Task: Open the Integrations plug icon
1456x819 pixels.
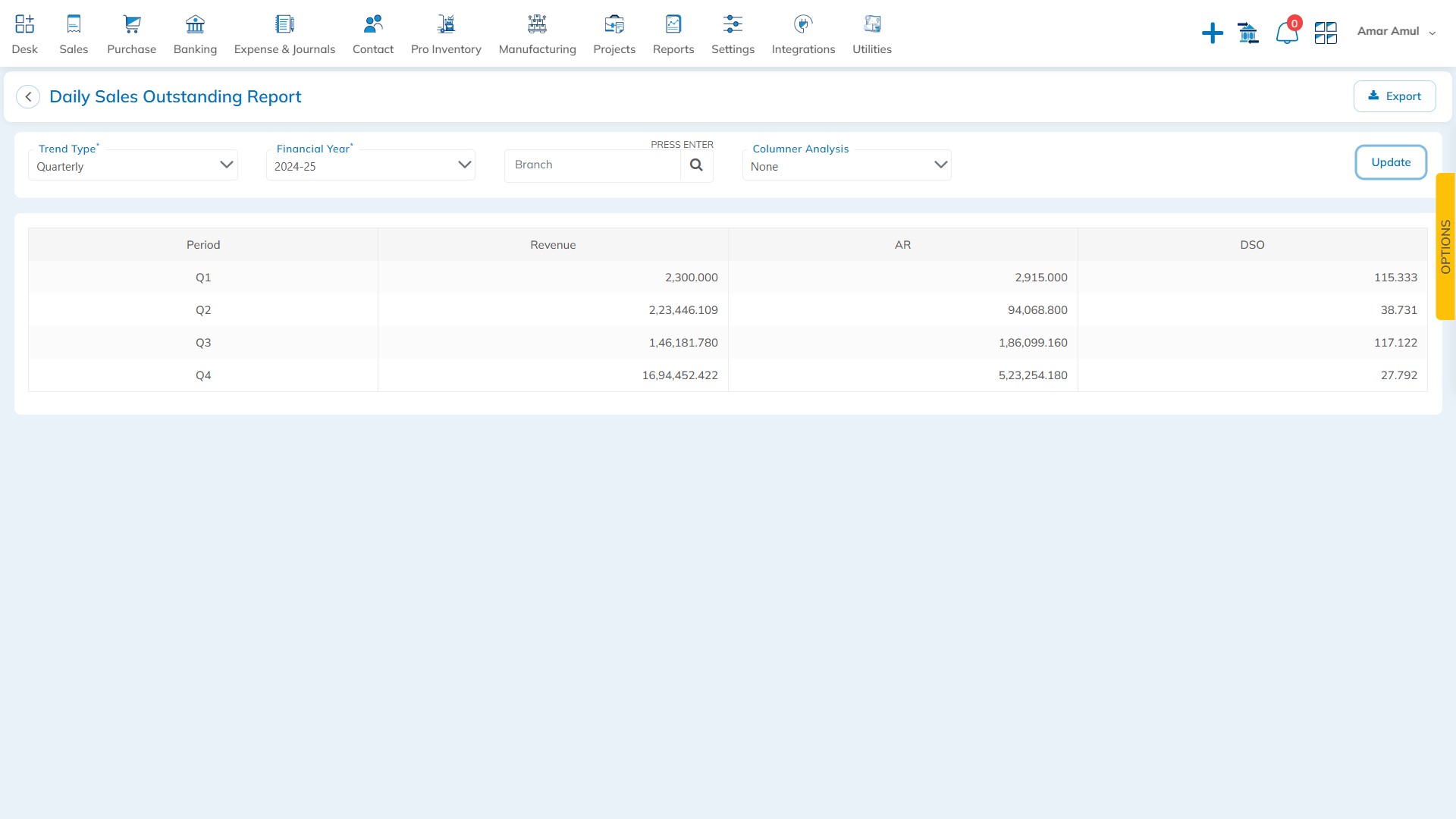Action: (803, 24)
